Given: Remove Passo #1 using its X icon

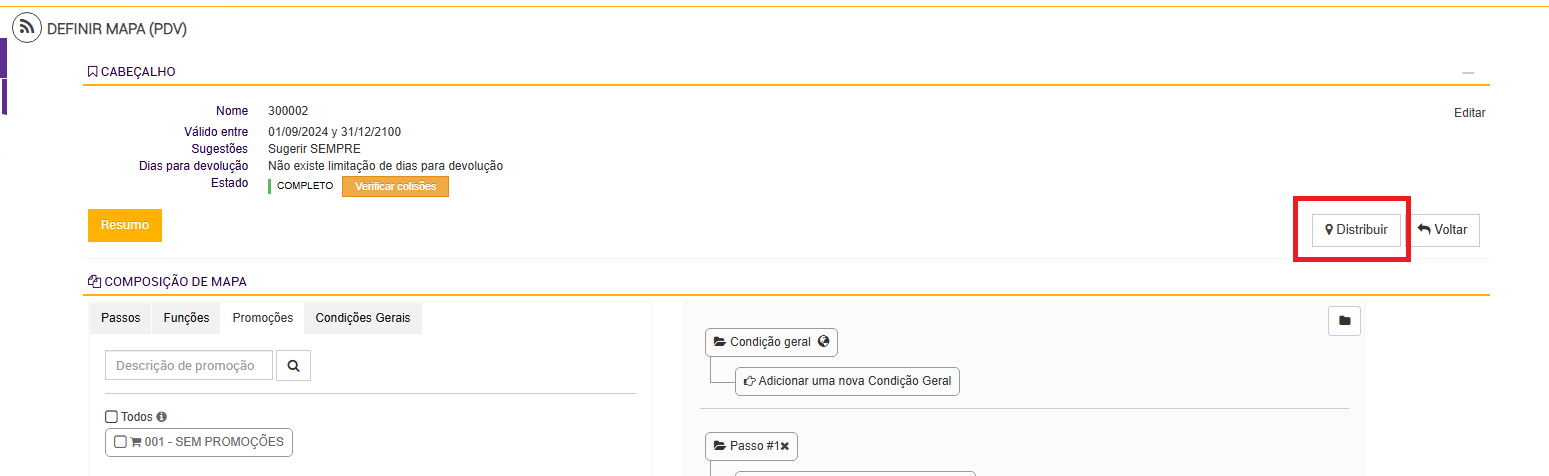Looking at the screenshot, I should click(x=785, y=446).
